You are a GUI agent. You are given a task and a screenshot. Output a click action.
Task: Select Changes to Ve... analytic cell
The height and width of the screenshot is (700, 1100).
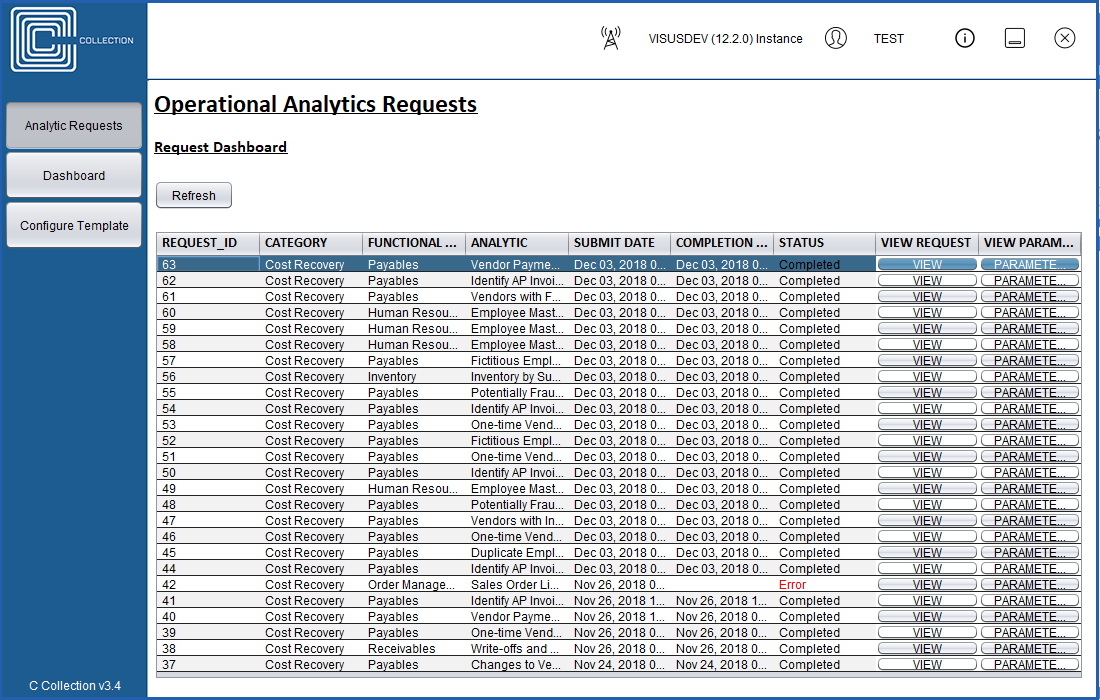(x=516, y=665)
